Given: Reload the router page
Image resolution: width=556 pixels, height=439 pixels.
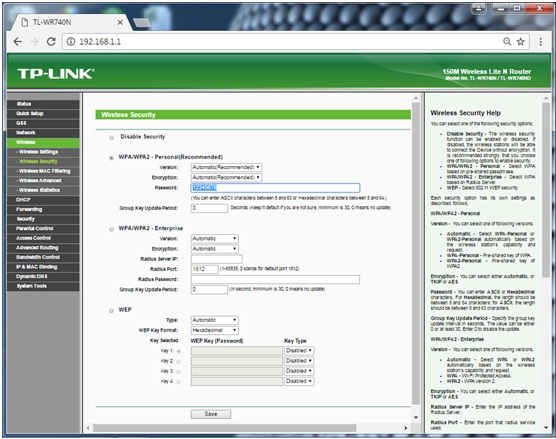Looking at the screenshot, I should point(51,42).
